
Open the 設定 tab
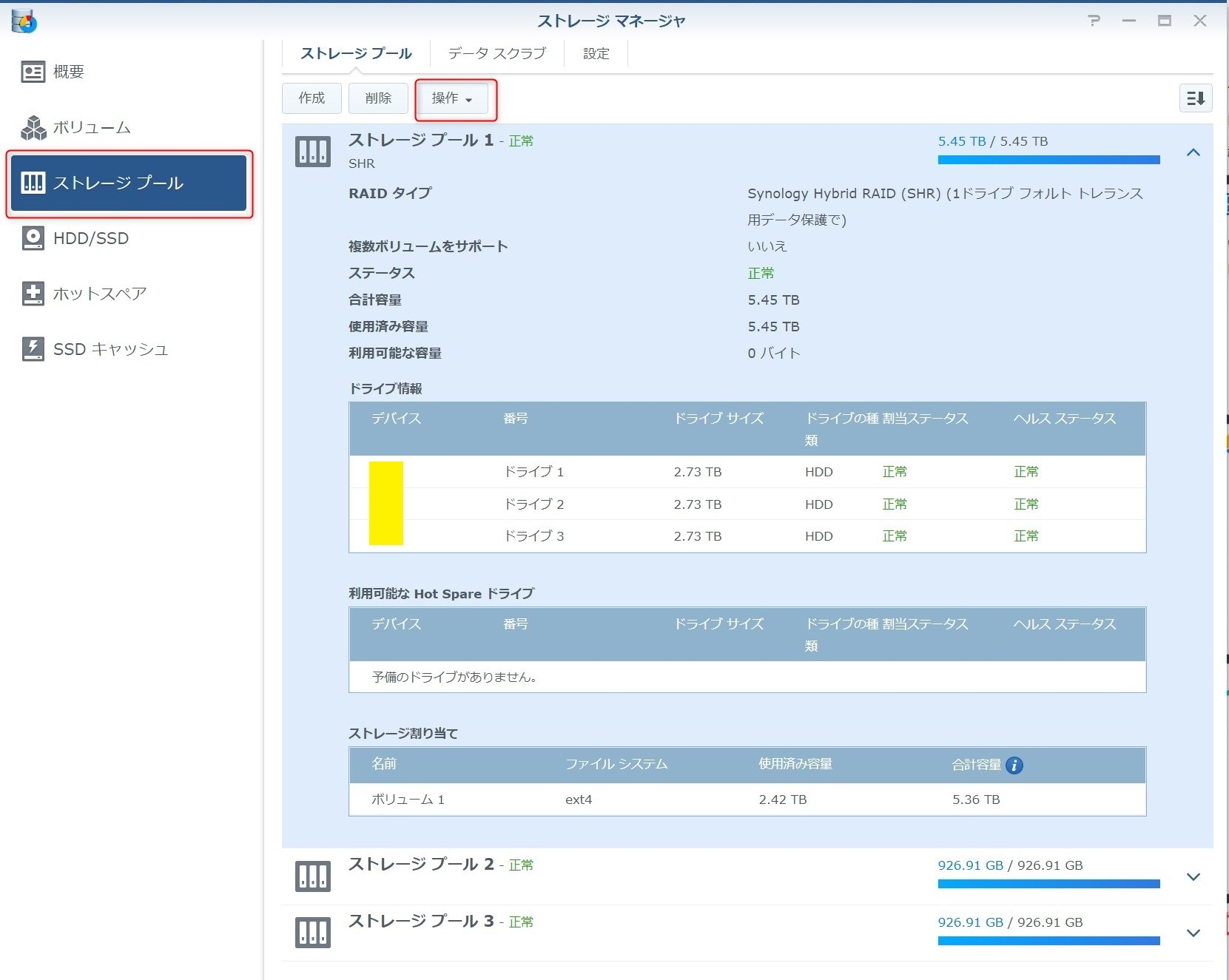(596, 53)
